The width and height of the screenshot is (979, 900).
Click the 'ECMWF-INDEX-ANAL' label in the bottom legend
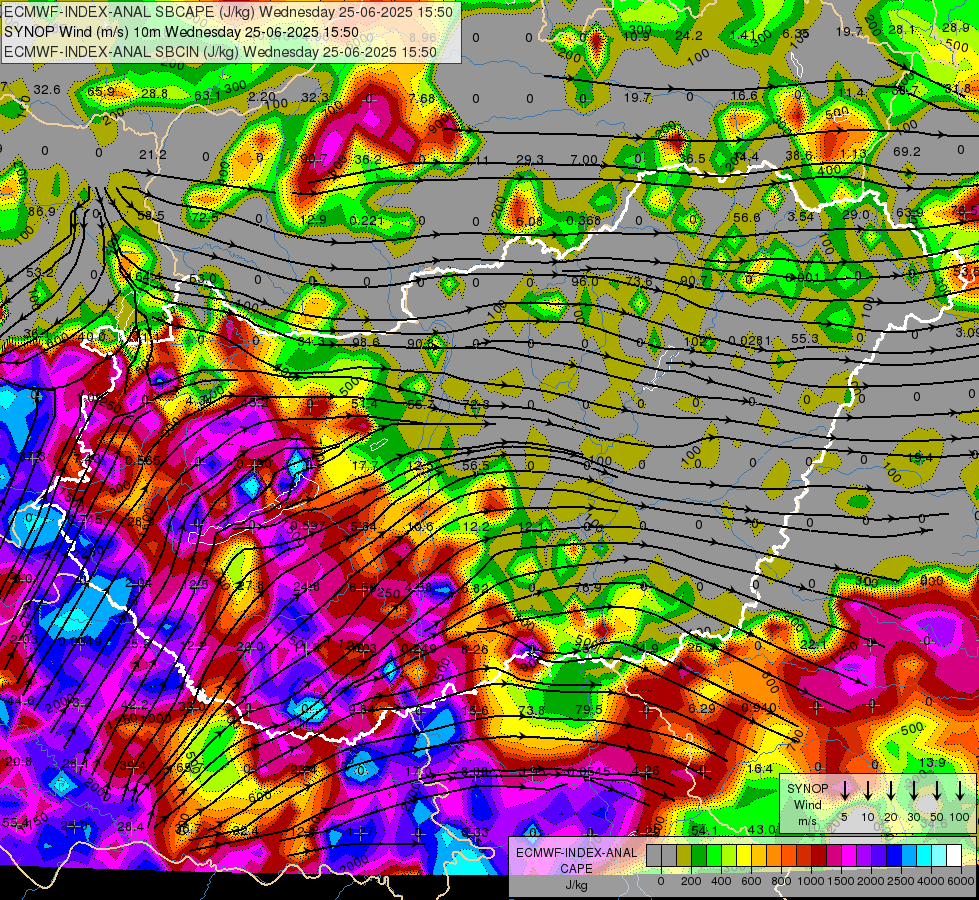coord(576,853)
